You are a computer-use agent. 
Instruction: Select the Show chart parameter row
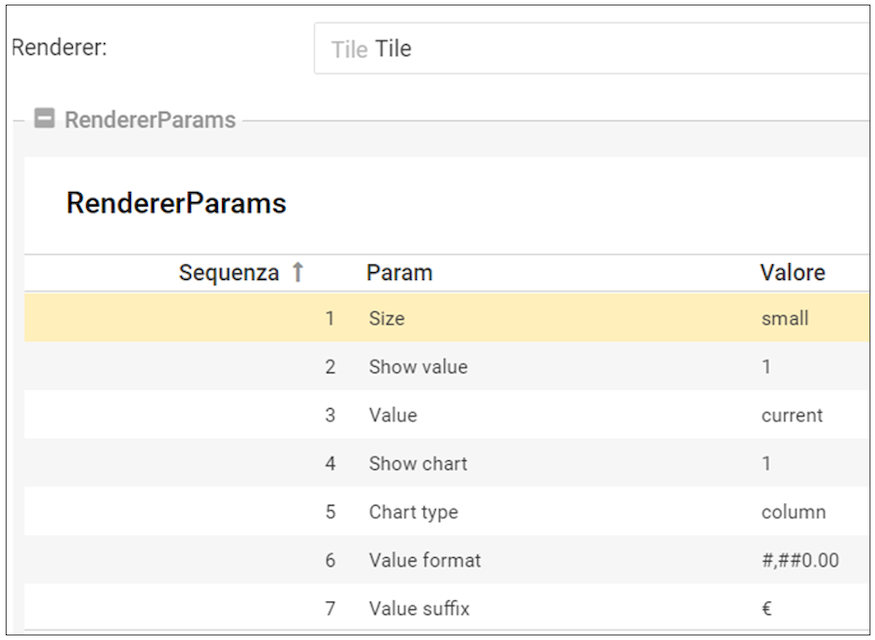coord(418,463)
